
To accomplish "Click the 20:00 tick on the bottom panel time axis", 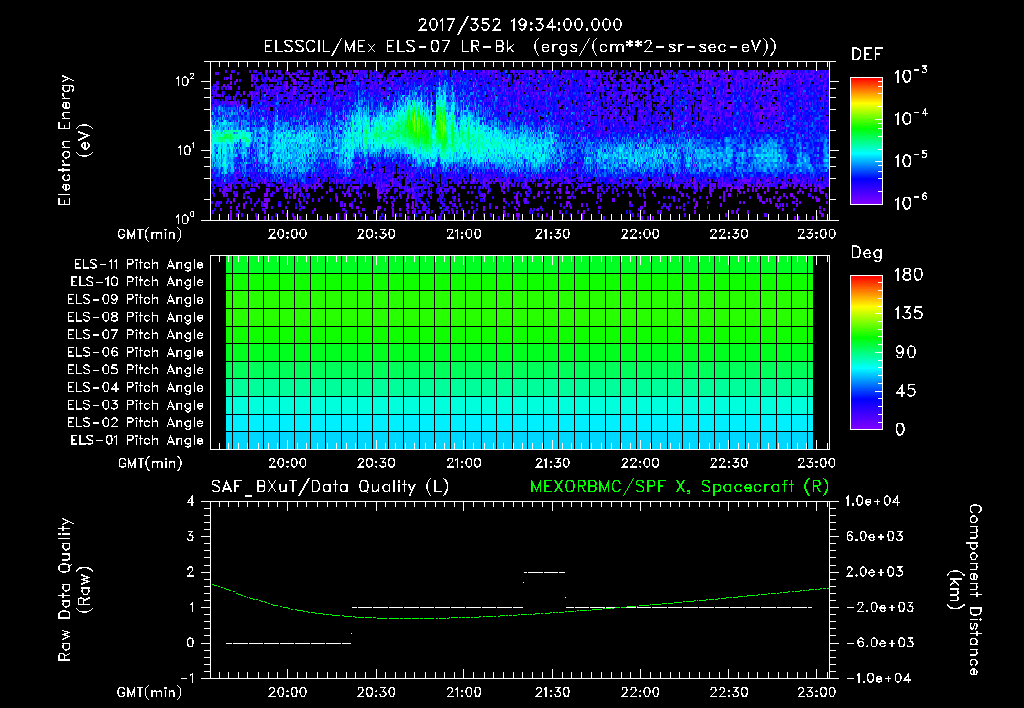I will [287, 692].
